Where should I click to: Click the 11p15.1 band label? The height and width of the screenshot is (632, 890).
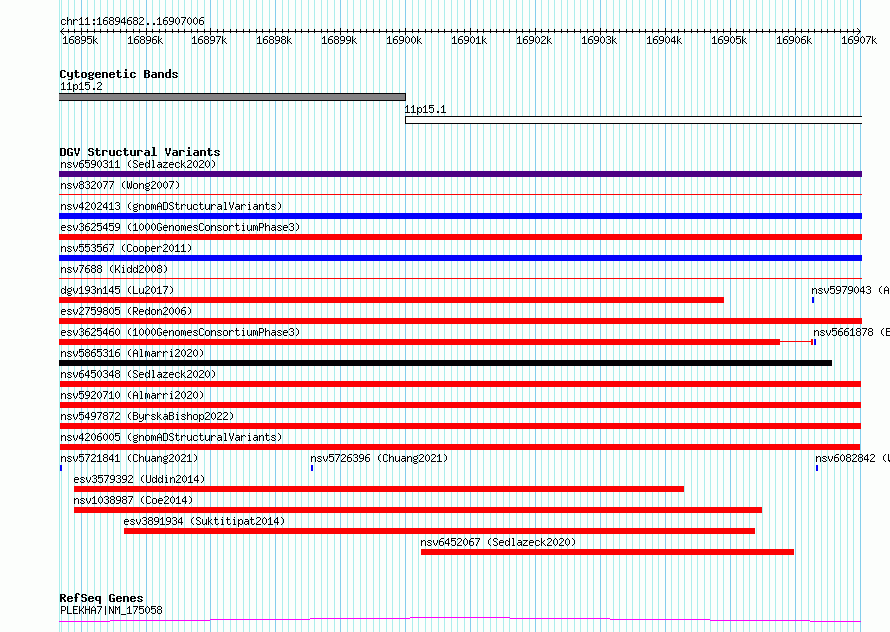pyautogui.click(x=425, y=110)
